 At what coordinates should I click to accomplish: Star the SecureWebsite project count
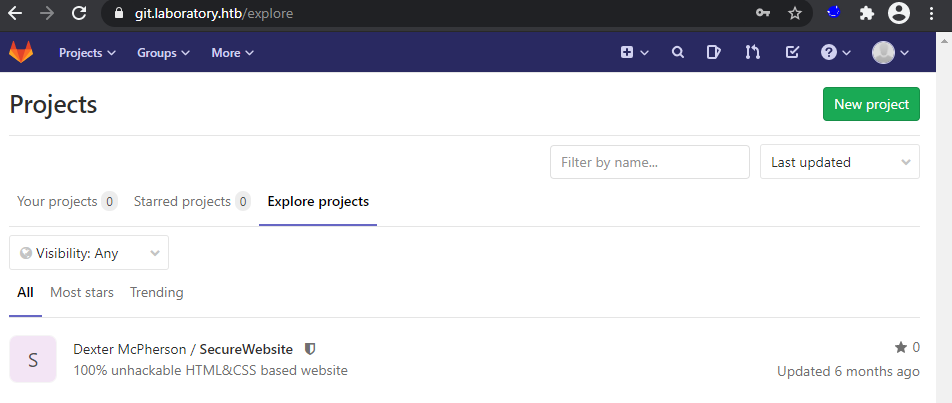(907, 347)
